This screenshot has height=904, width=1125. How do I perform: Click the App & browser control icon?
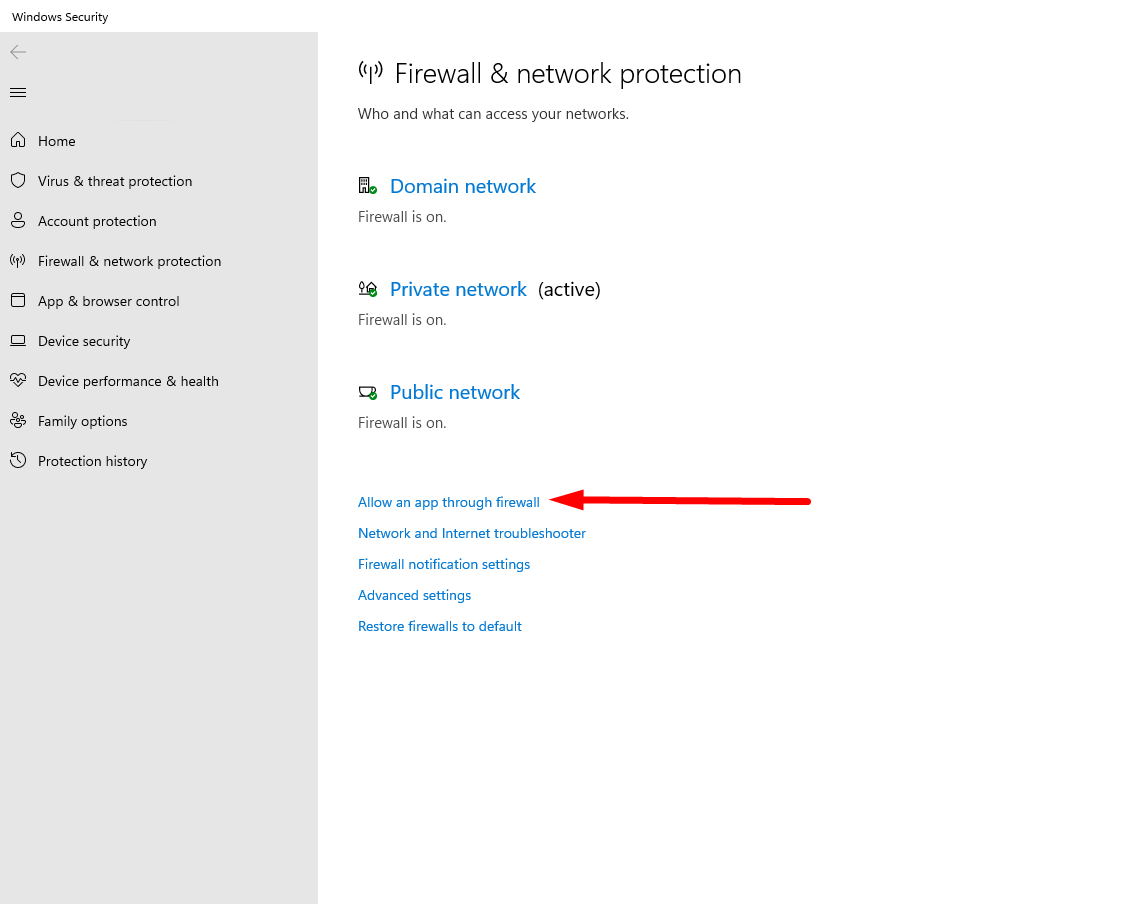(17, 301)
